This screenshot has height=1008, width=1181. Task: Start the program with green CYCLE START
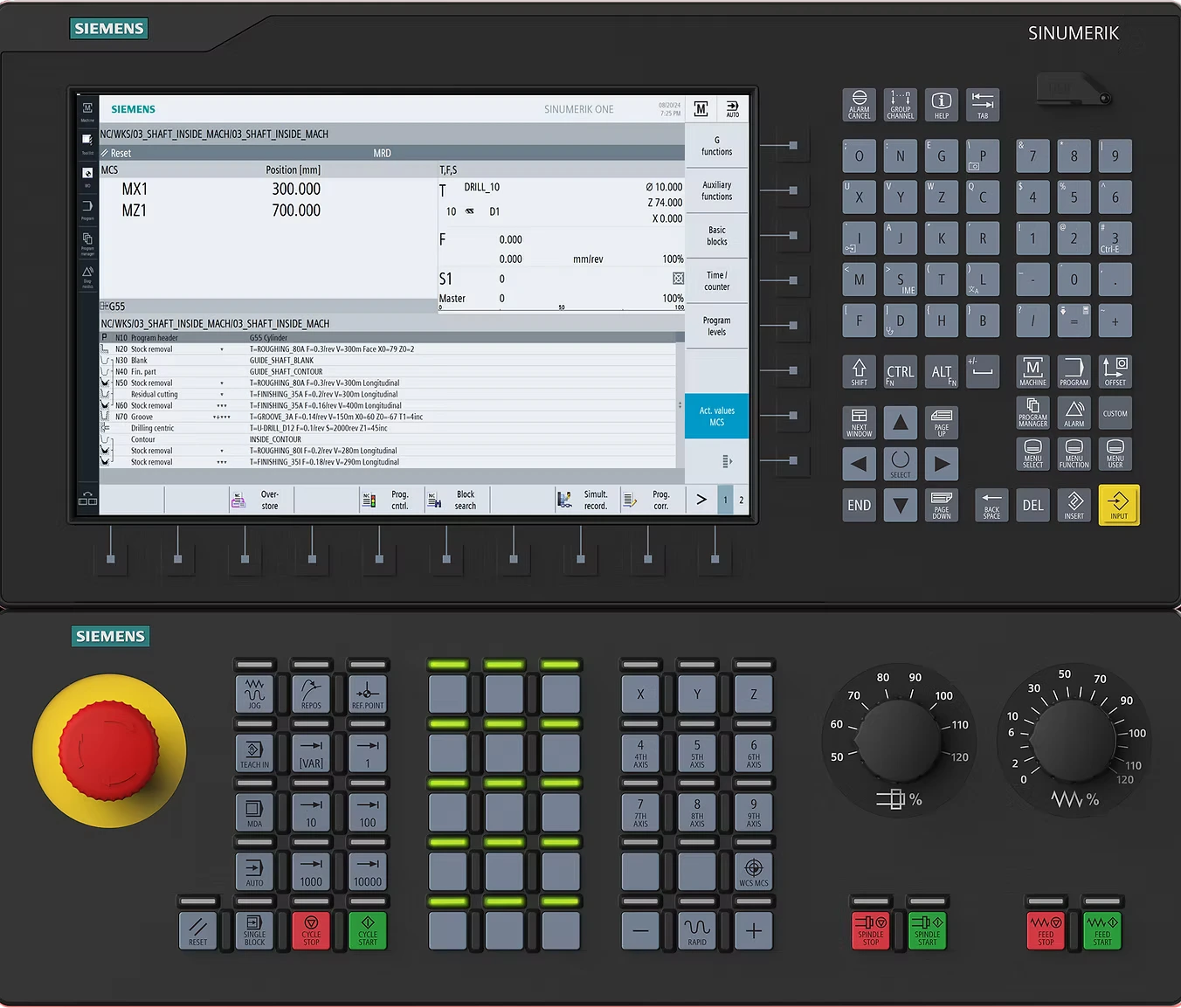pyautogui.click(x=368, y=930)
